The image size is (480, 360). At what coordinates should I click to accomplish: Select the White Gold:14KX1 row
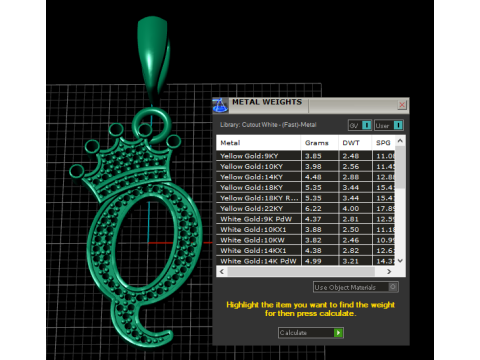(306, 250)
